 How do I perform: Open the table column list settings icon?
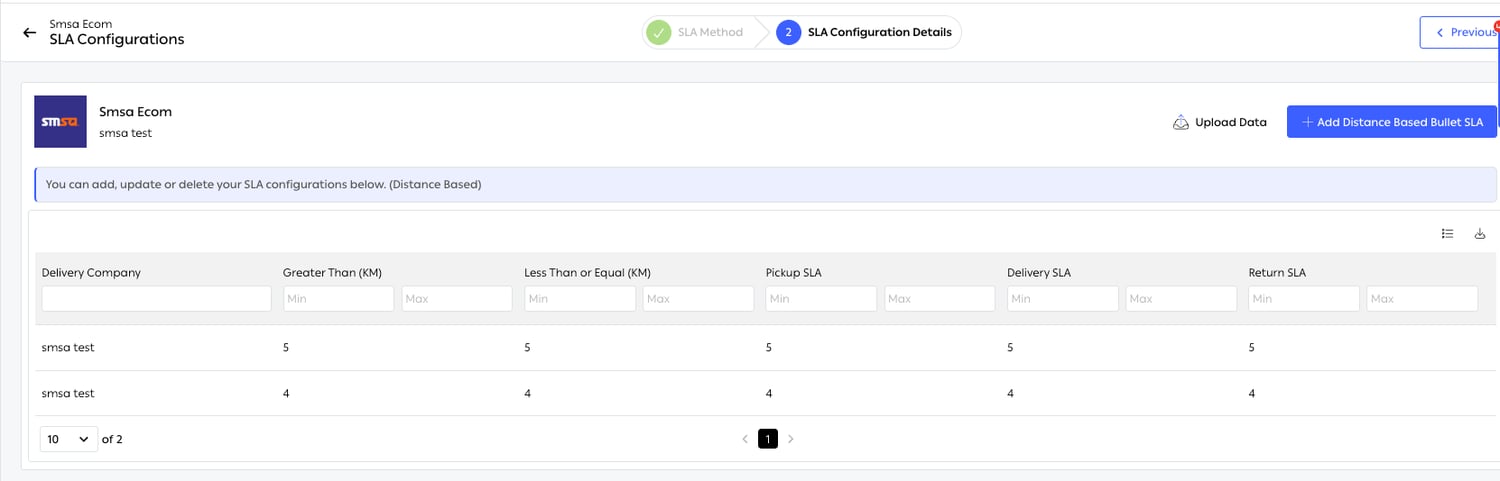1447,234
